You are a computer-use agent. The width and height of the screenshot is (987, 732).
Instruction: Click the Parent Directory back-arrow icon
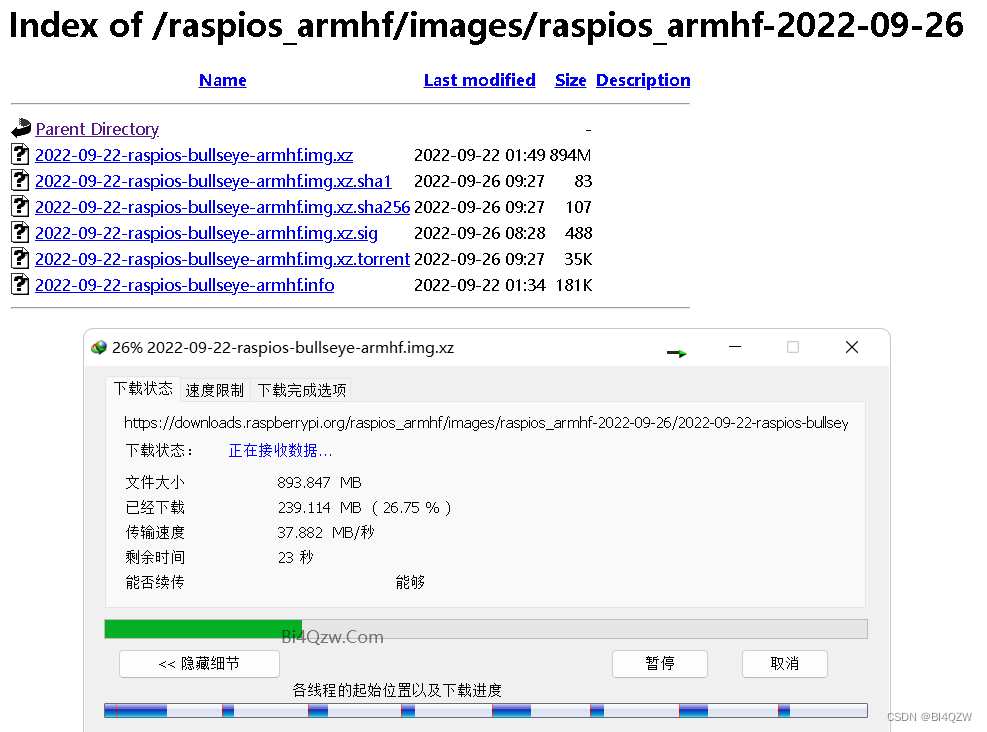click(21, 128)
